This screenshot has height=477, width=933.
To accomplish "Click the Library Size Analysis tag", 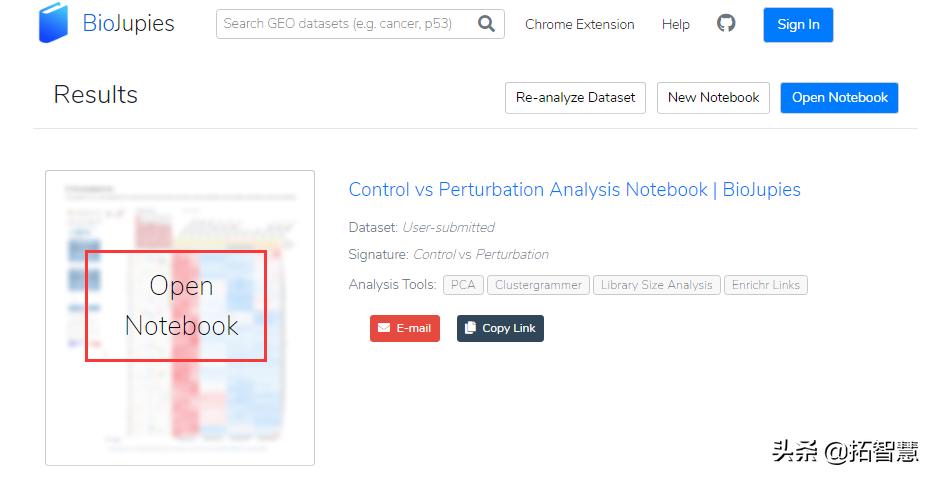I will [655, 285].
